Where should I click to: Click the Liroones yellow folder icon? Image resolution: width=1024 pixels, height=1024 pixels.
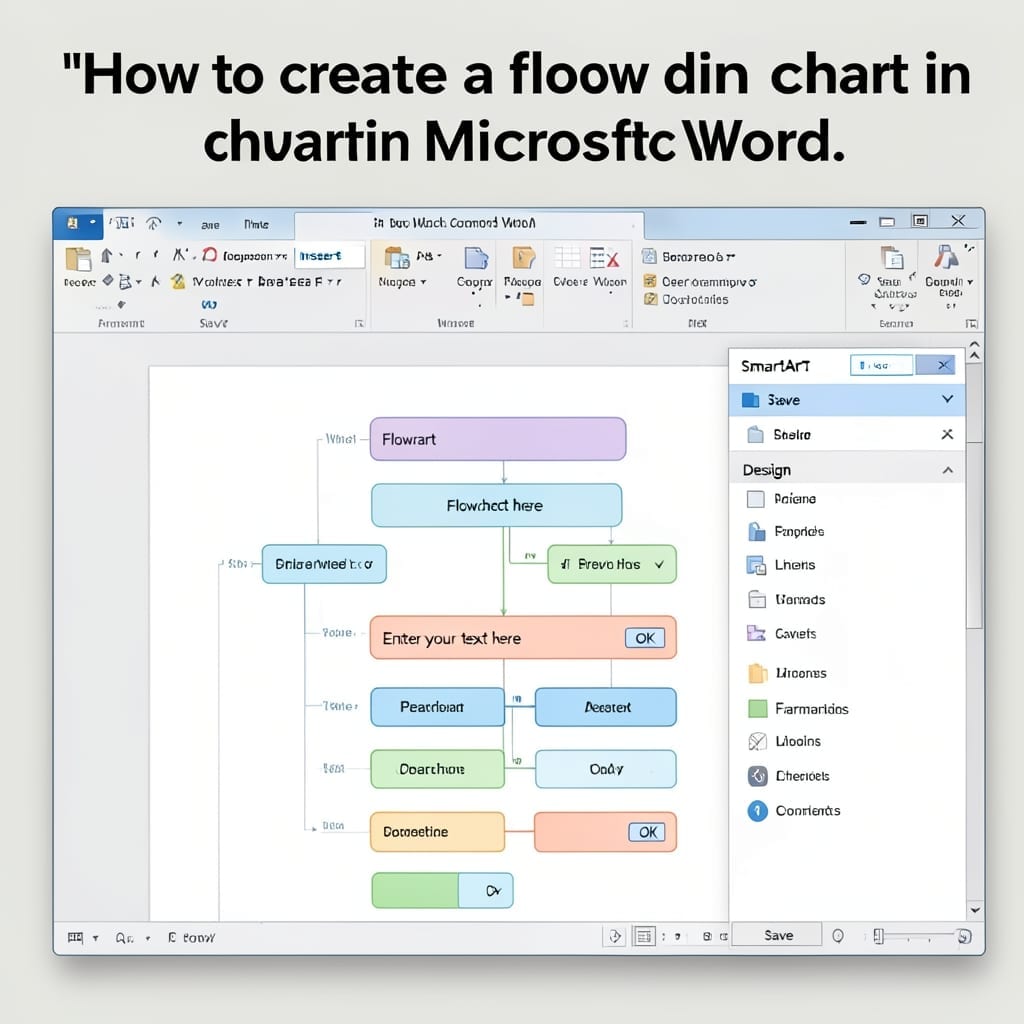point(758,673)
